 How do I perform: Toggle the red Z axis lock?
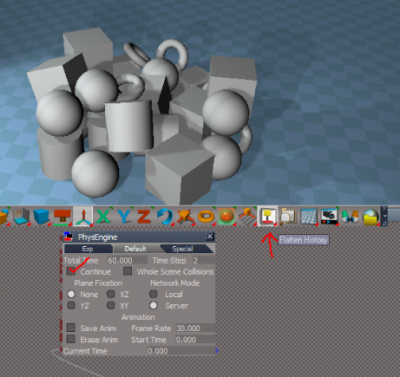144,217
